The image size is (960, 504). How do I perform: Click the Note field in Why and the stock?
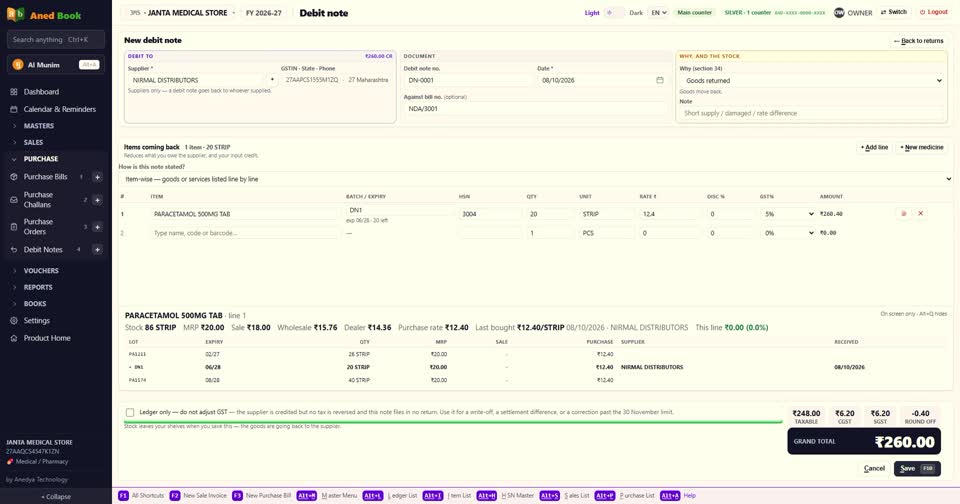tap(811, 113)
